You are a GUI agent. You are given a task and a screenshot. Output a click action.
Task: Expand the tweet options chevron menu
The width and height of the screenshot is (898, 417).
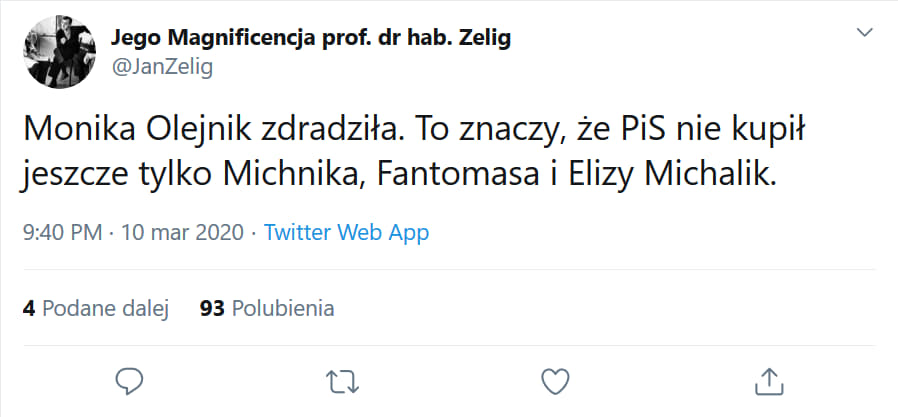pos(866,34)
